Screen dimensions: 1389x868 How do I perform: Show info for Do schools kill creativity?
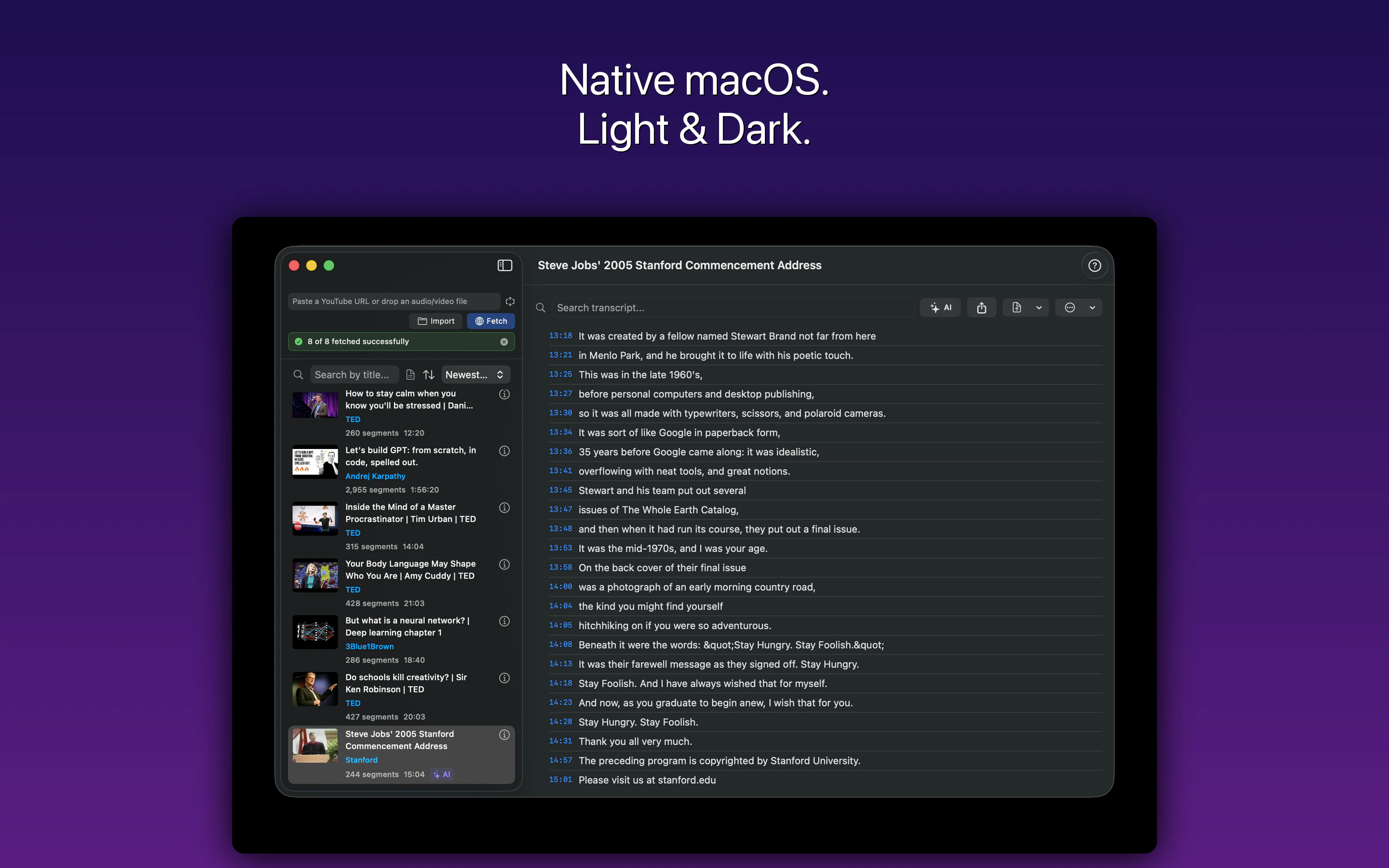point(504,678)
